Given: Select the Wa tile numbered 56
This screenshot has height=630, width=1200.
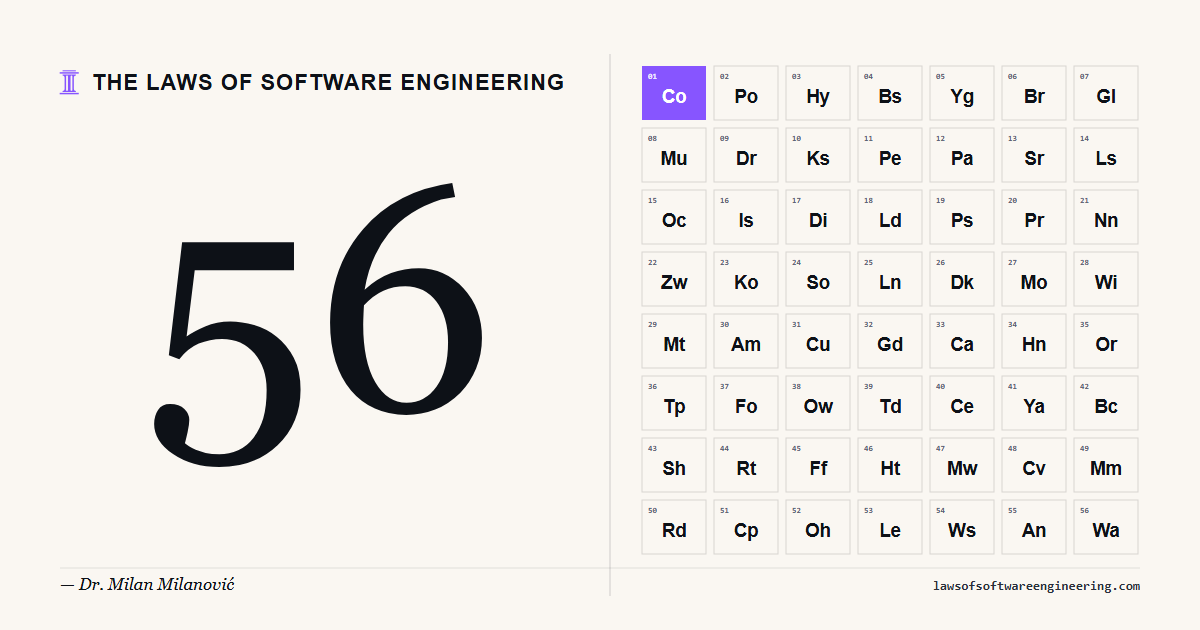Looking at the screenshot, I should point(1106,527).
